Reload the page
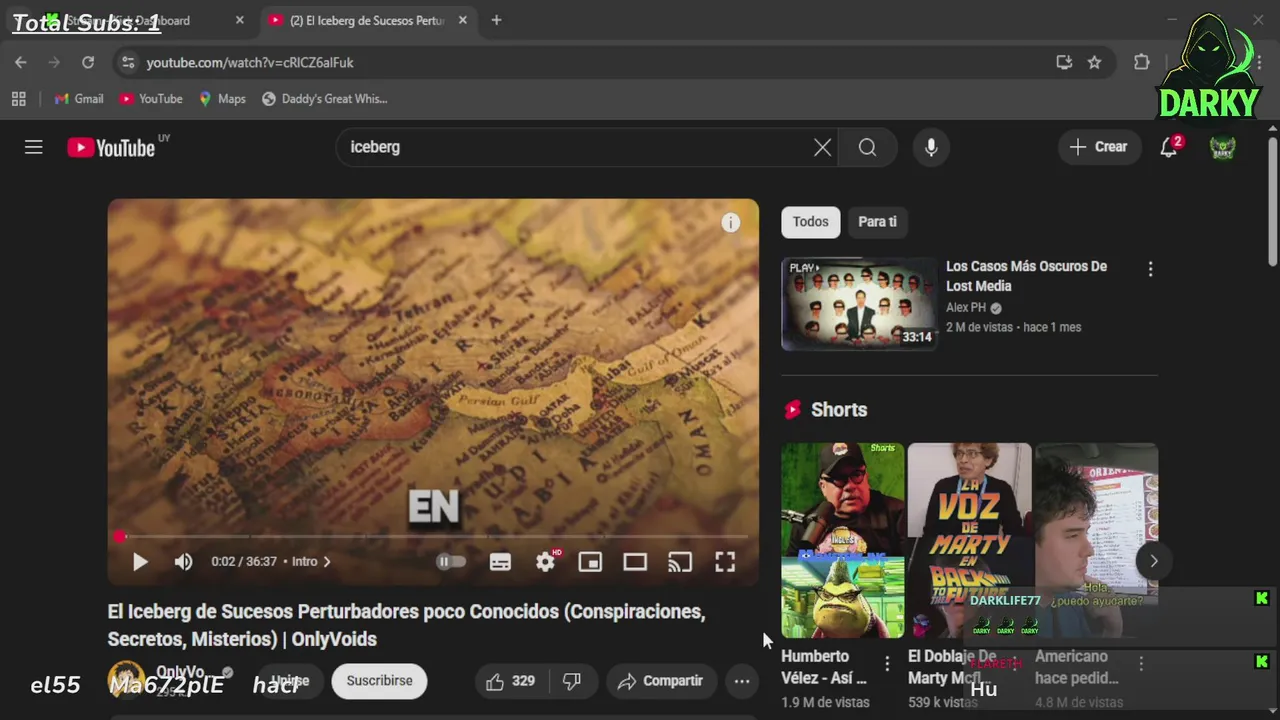Image resolution: width=1280 pixels, height=720 pixels. (x=88, y=62)
